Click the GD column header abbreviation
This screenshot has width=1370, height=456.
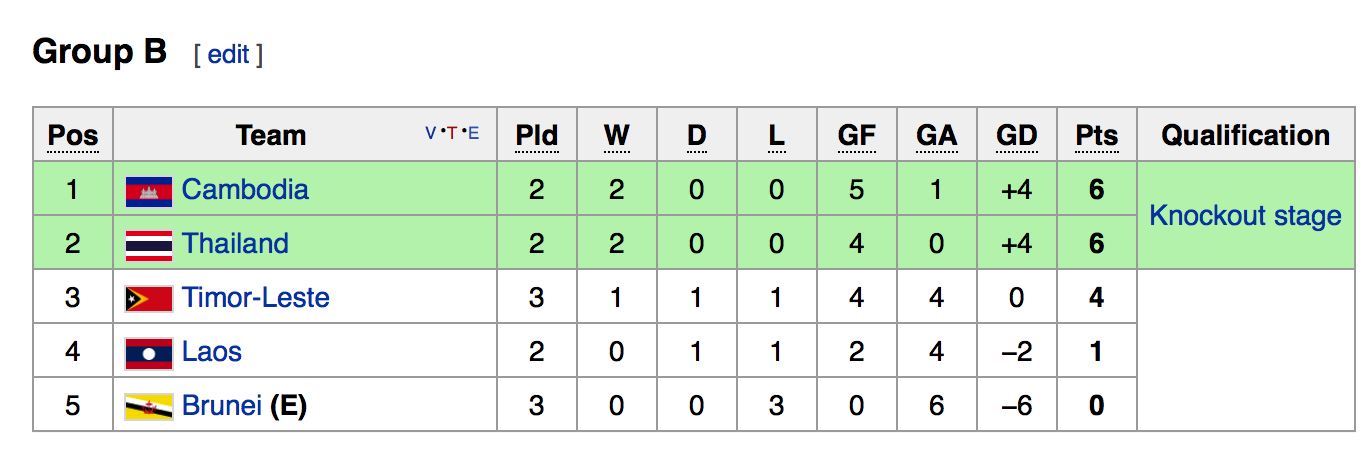(1016, 136)
